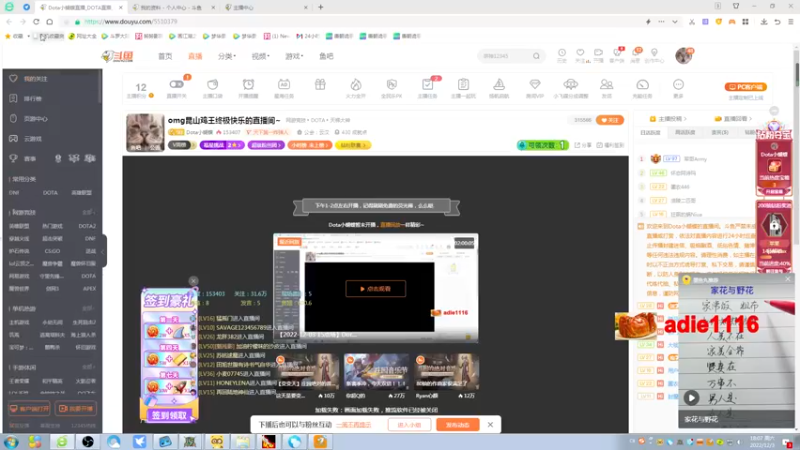Select APEX in sidebar category list

(x=89, y=289)
